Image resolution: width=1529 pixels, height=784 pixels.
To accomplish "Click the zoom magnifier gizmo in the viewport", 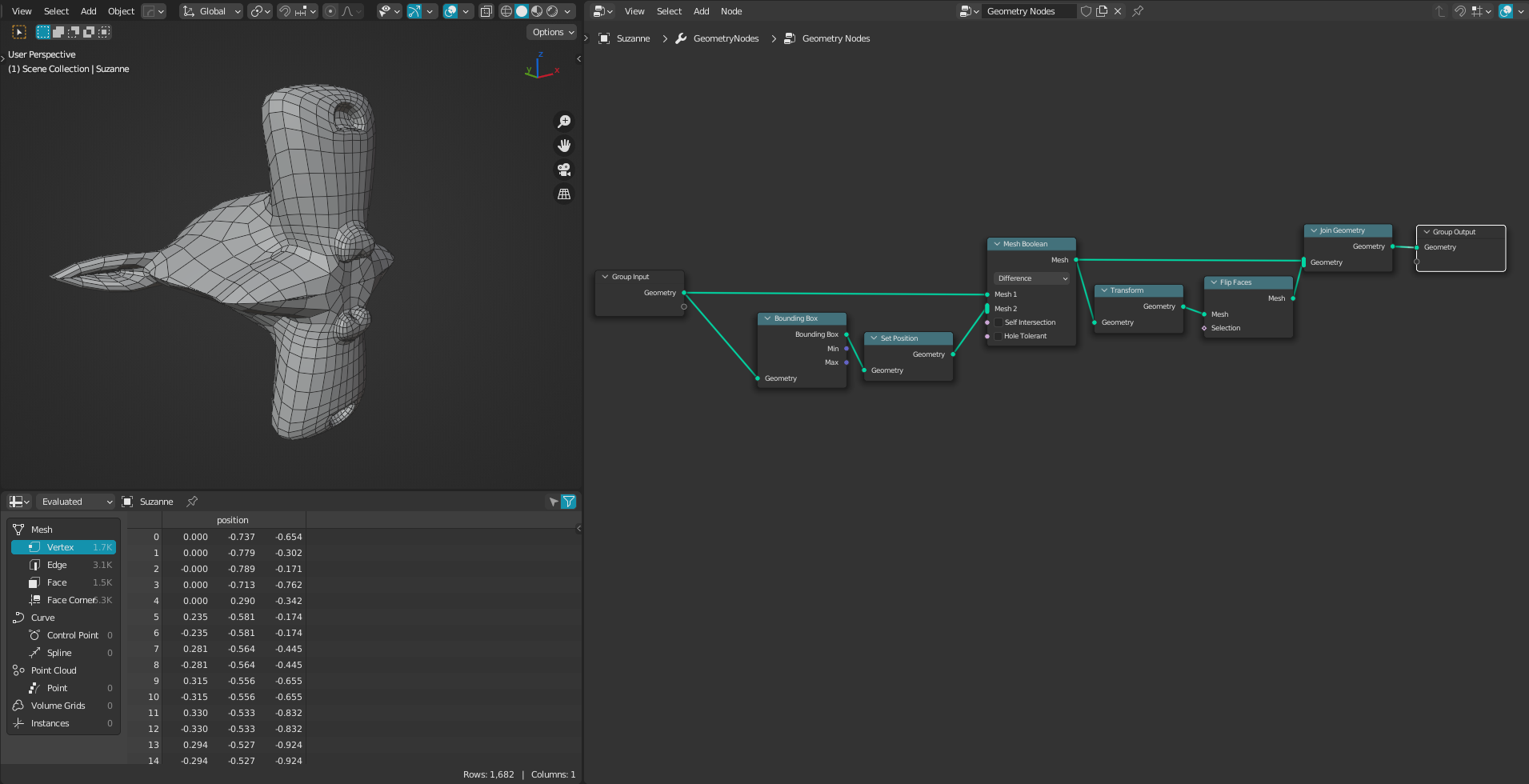I will 564,121.
